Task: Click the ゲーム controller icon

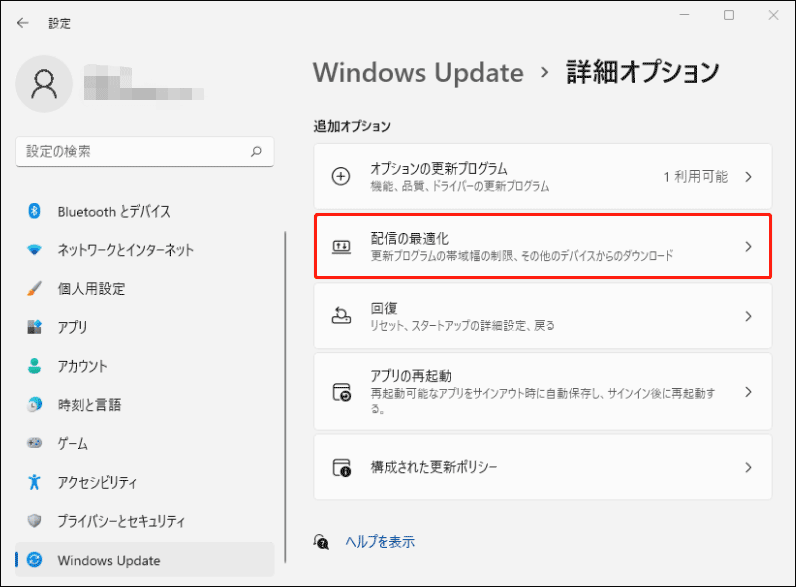Action: [x=34, y=443]
